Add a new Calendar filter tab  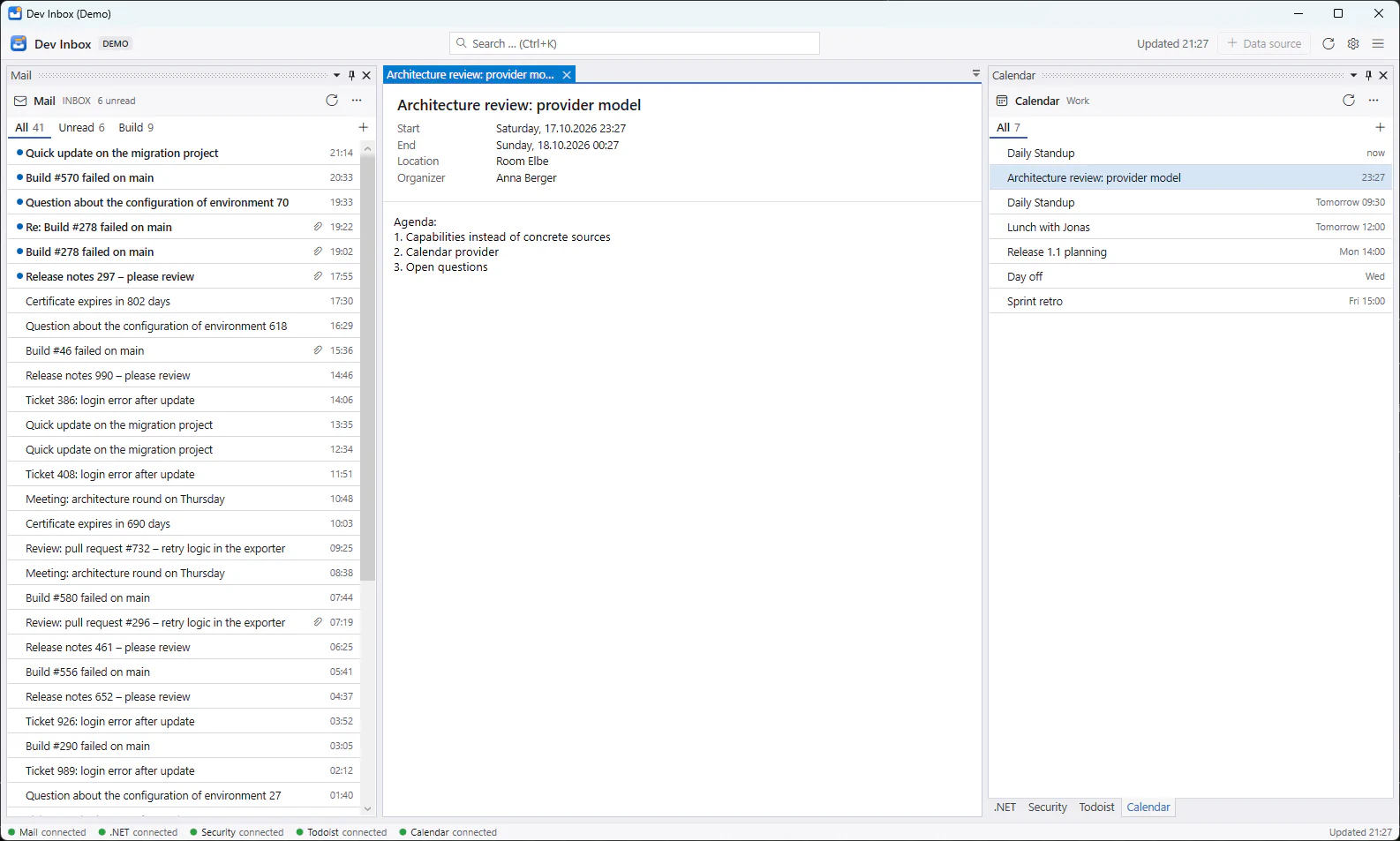point(1380,127)
